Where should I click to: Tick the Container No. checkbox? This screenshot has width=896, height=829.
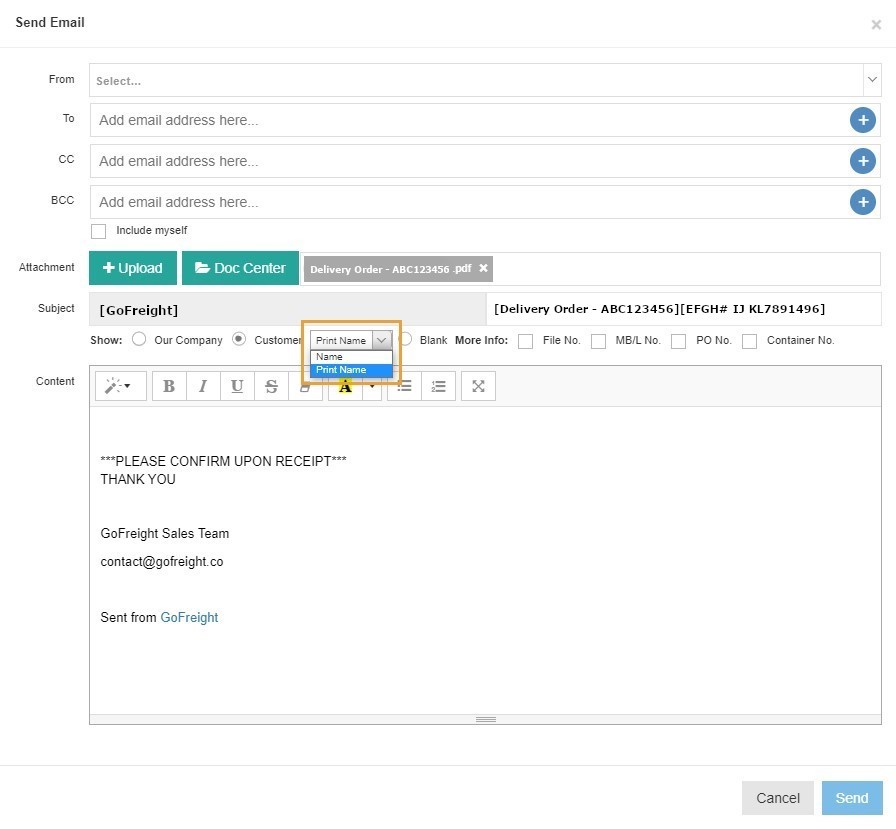tap(749, 341)
